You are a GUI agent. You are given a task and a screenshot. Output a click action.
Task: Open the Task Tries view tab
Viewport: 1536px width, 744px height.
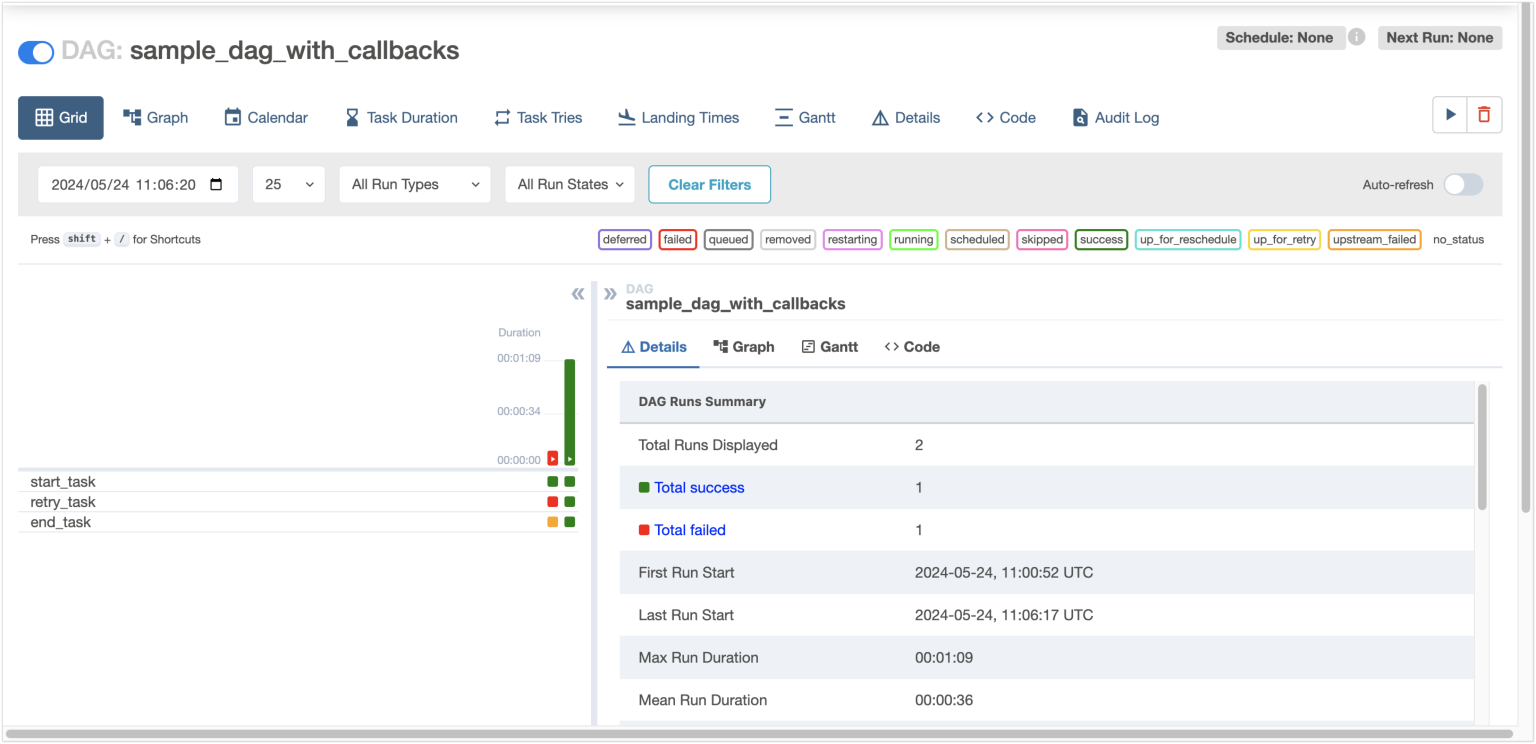[538, 117]
